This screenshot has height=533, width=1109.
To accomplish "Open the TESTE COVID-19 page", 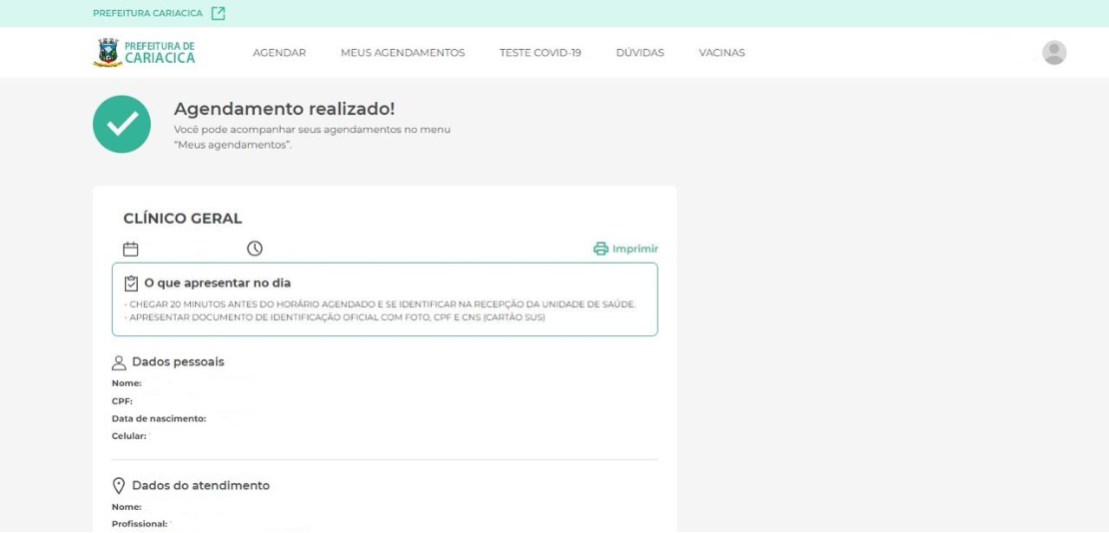I will pyautogui.click(x=540, y=53).
